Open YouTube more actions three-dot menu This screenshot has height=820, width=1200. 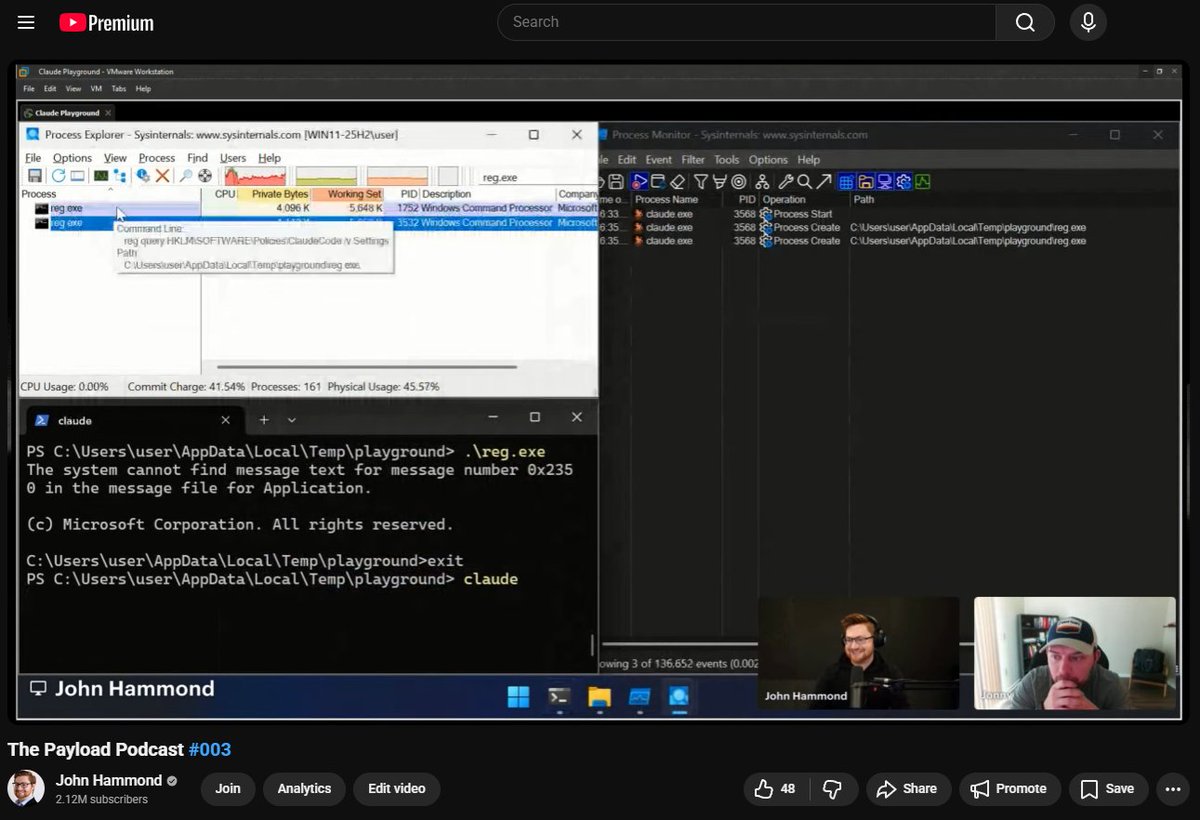click(1172, 789)
